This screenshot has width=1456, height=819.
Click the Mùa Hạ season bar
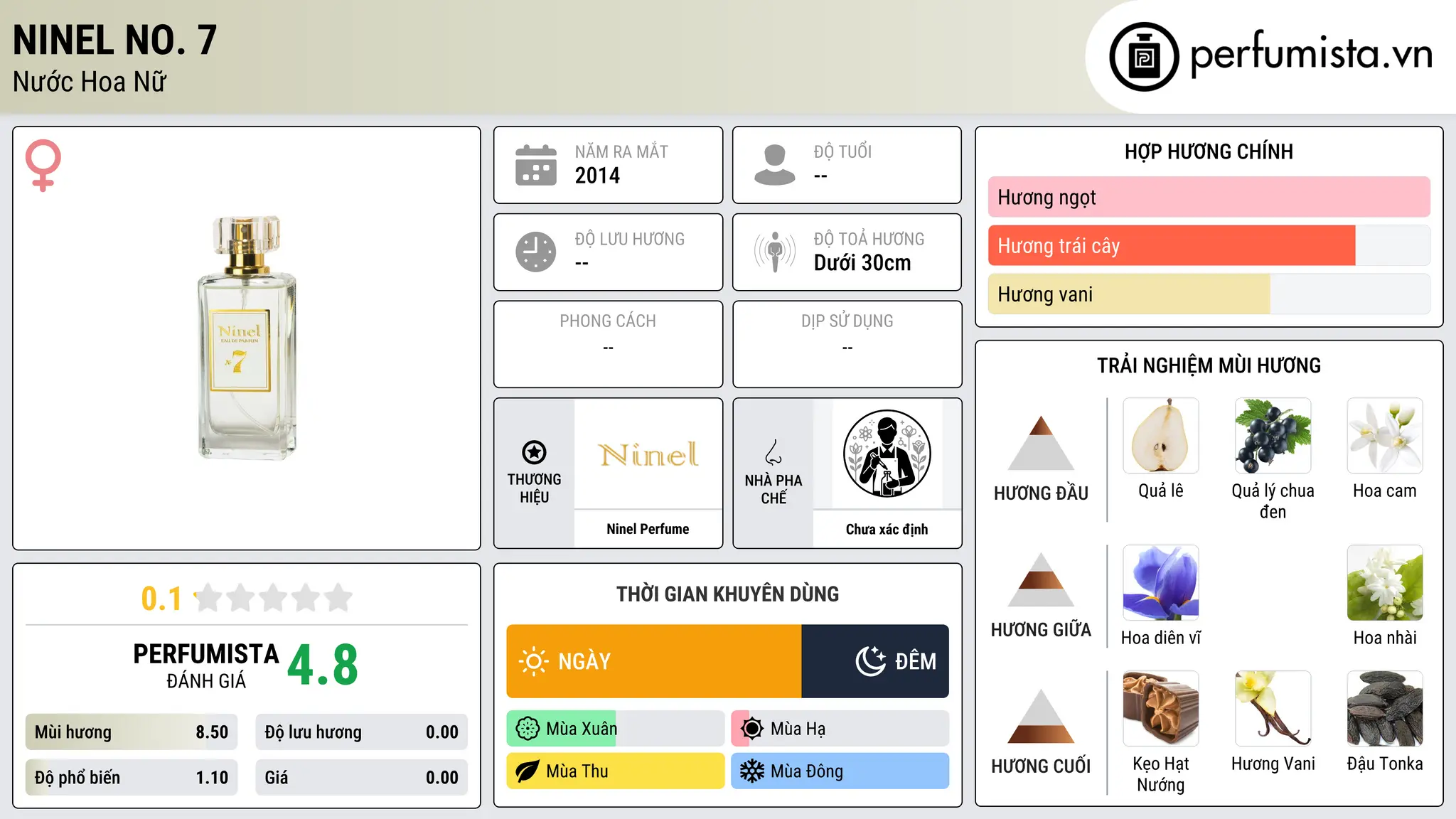(840, 729)
